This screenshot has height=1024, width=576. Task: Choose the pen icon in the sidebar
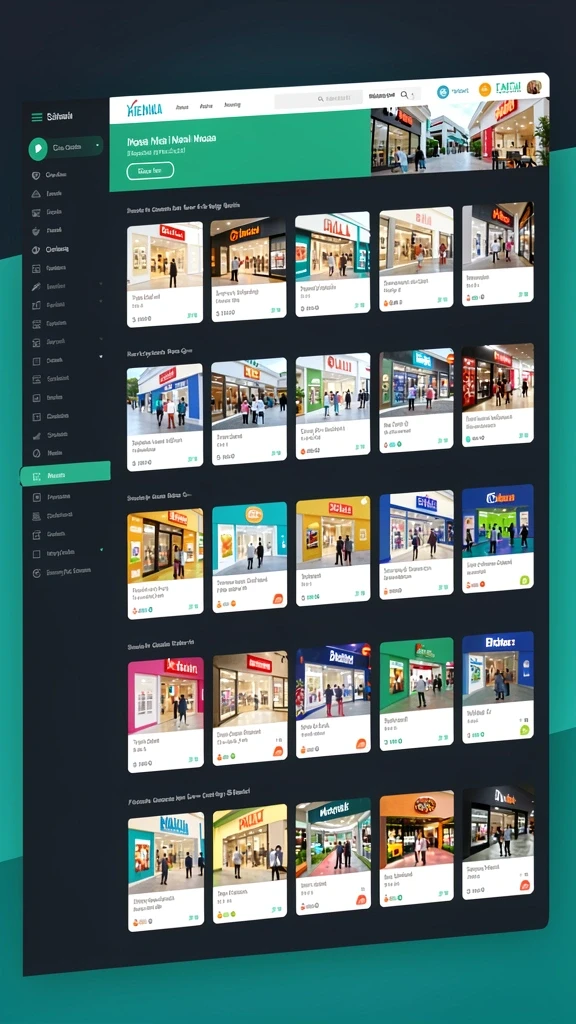click(x=36, y=286)
